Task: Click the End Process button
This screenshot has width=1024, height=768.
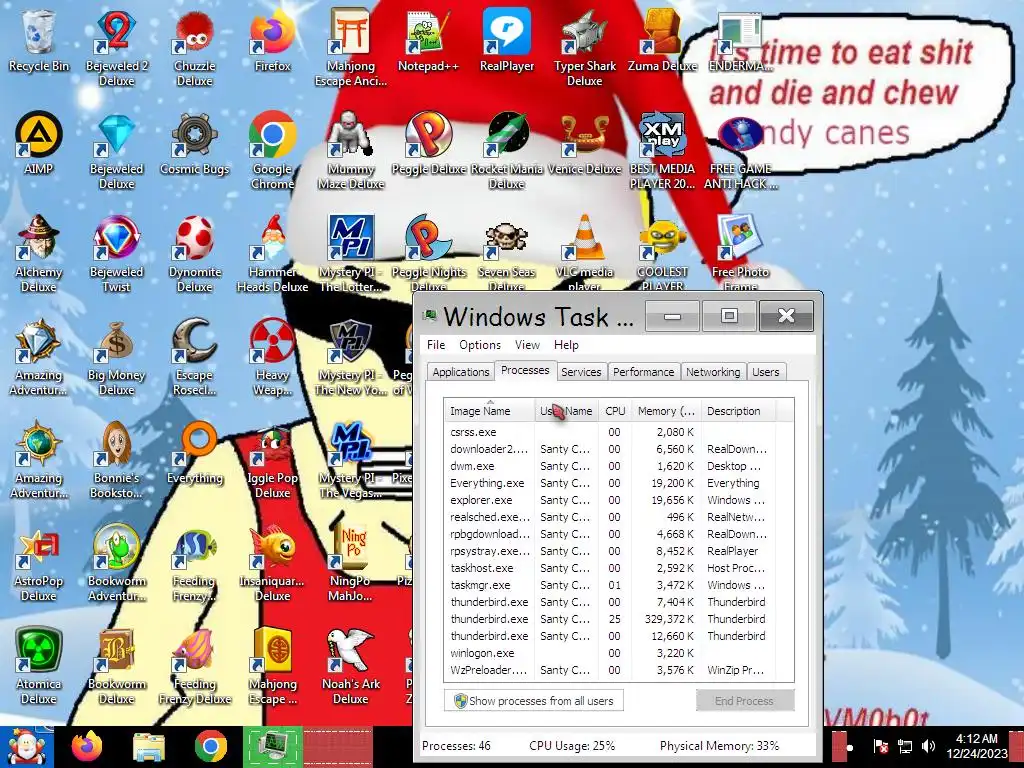Action: 744,701
